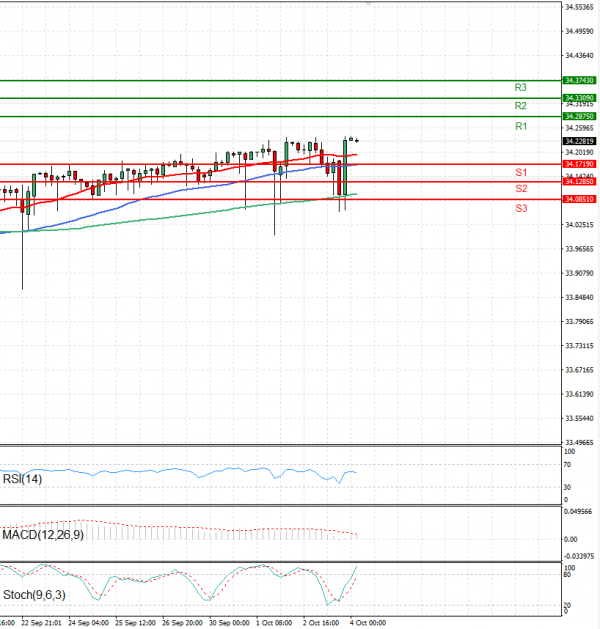Select the MACD(12,26,9) indicator label
Screen dimensions: 600x629
click(x=43, y=535)
